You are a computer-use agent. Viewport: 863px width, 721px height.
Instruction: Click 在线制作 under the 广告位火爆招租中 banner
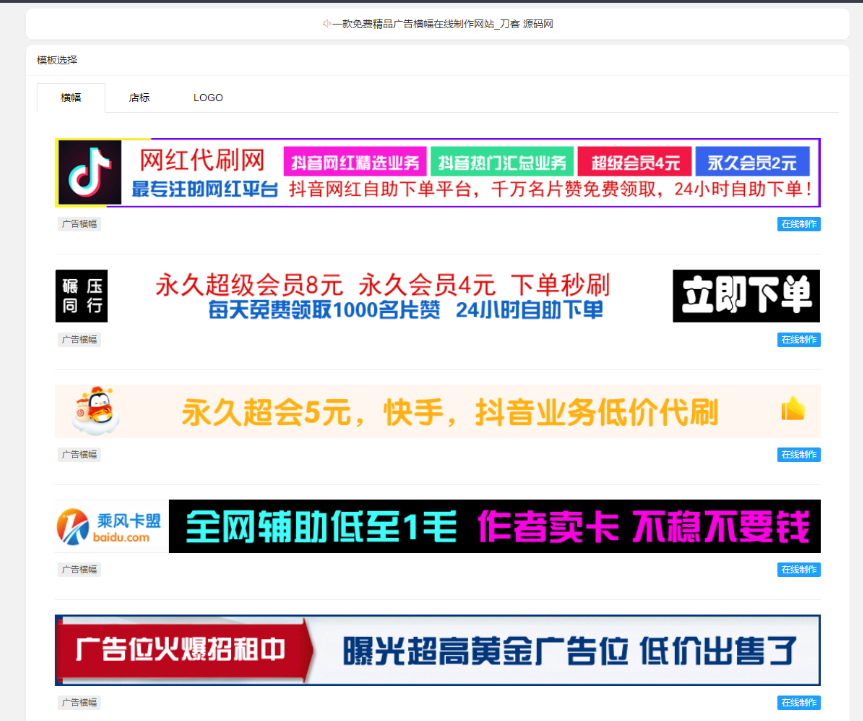799,702
